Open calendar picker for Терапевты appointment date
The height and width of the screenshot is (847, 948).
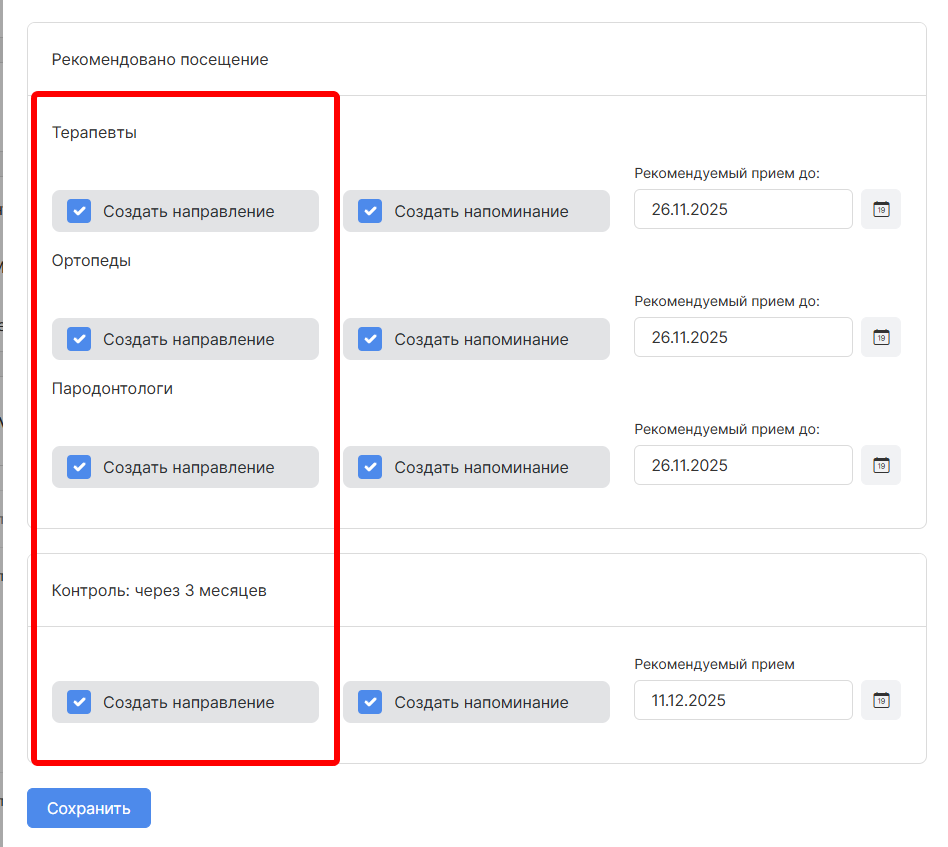pos(881,210)
